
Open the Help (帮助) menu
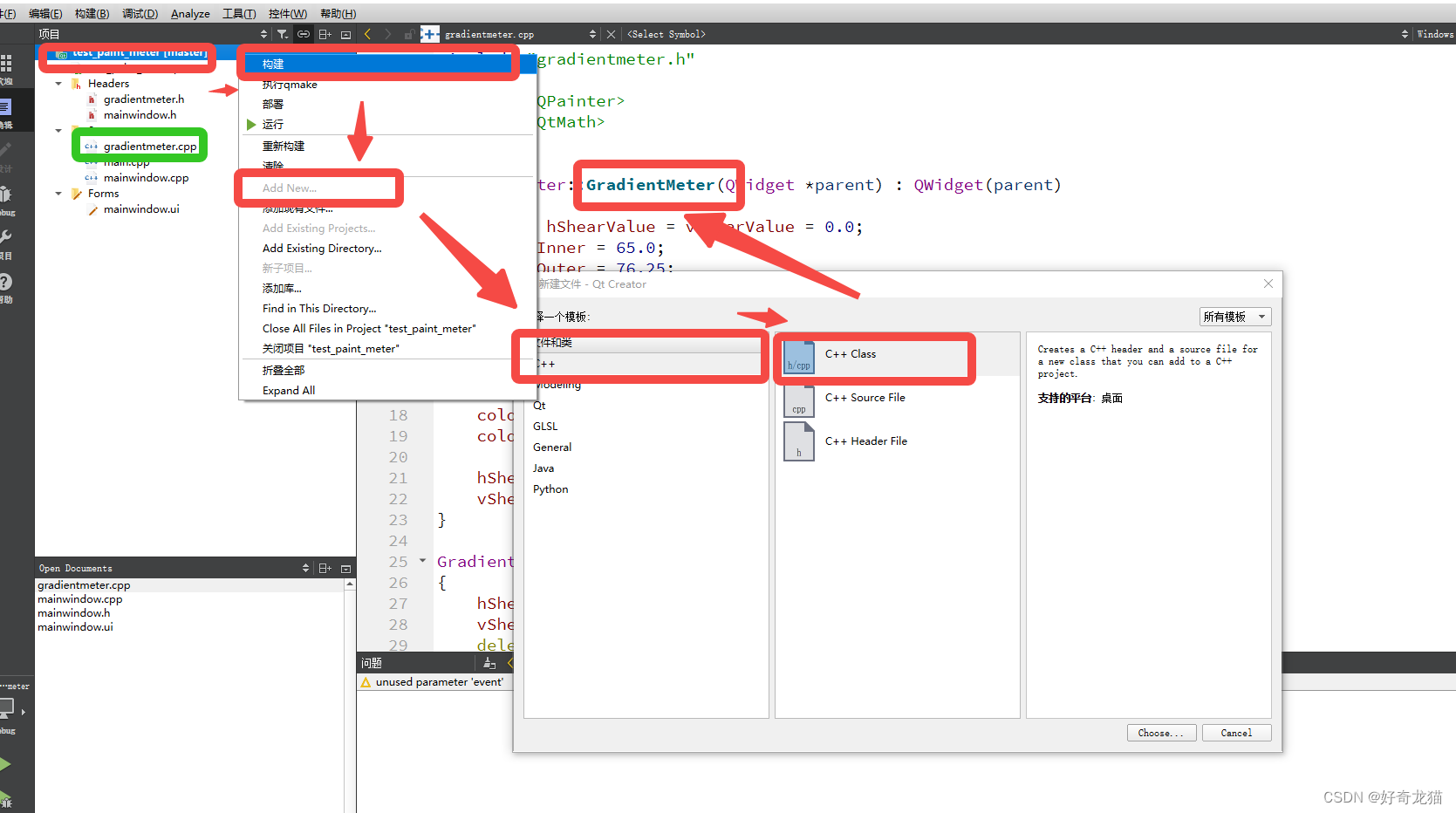pyautogui.click(x=338, y=14)
